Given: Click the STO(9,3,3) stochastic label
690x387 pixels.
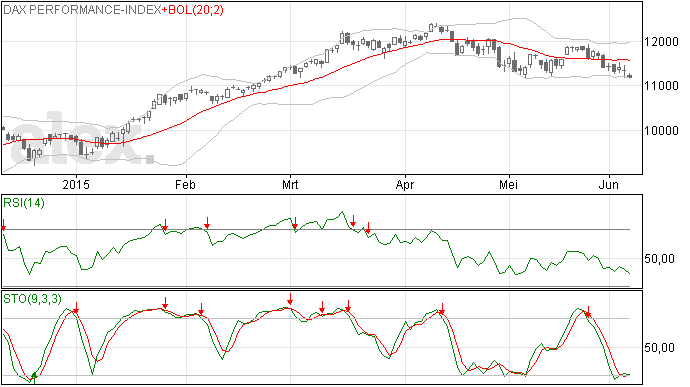Looking at the screenshot, I should click(x=32, y=299).
